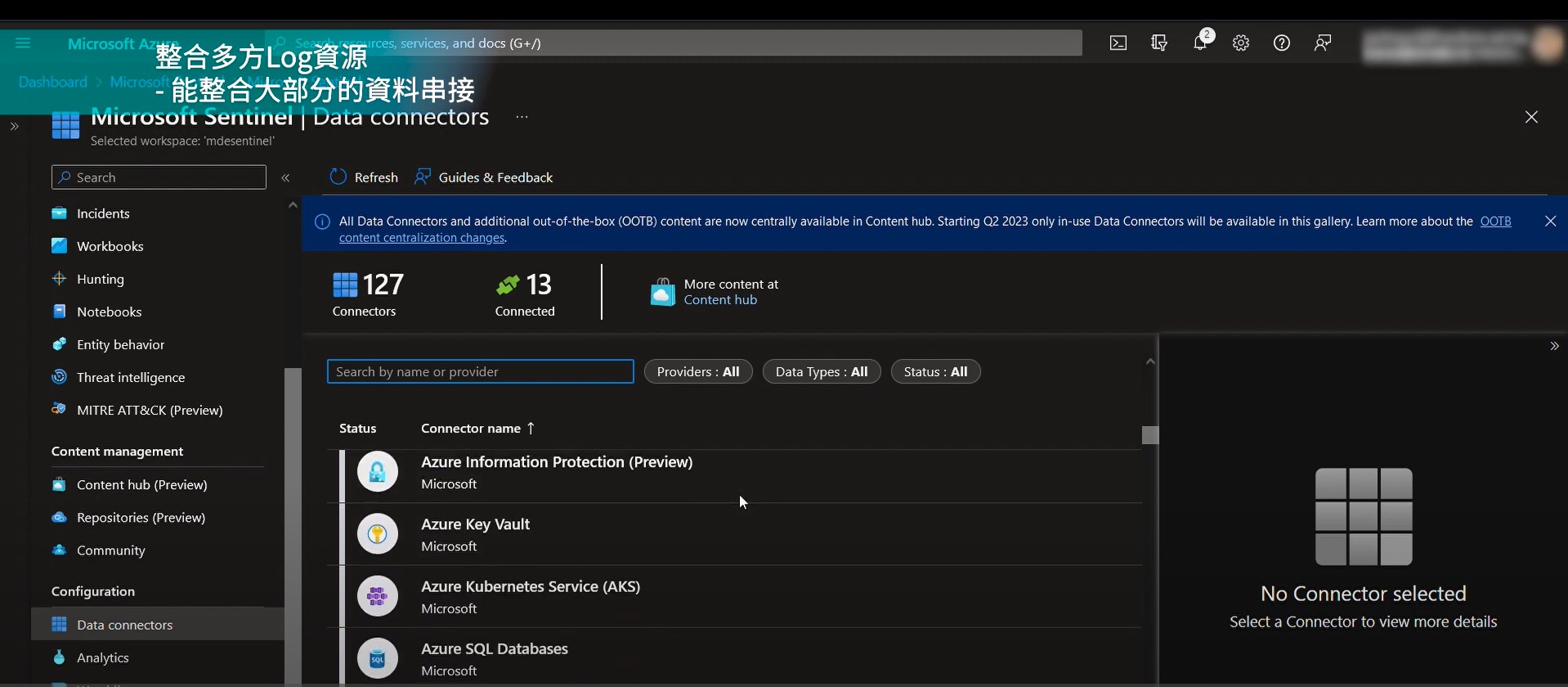Open the notifications bell icon
Screen dimensions: 1568x687
pyautogui.click(x=1199, y=43)
